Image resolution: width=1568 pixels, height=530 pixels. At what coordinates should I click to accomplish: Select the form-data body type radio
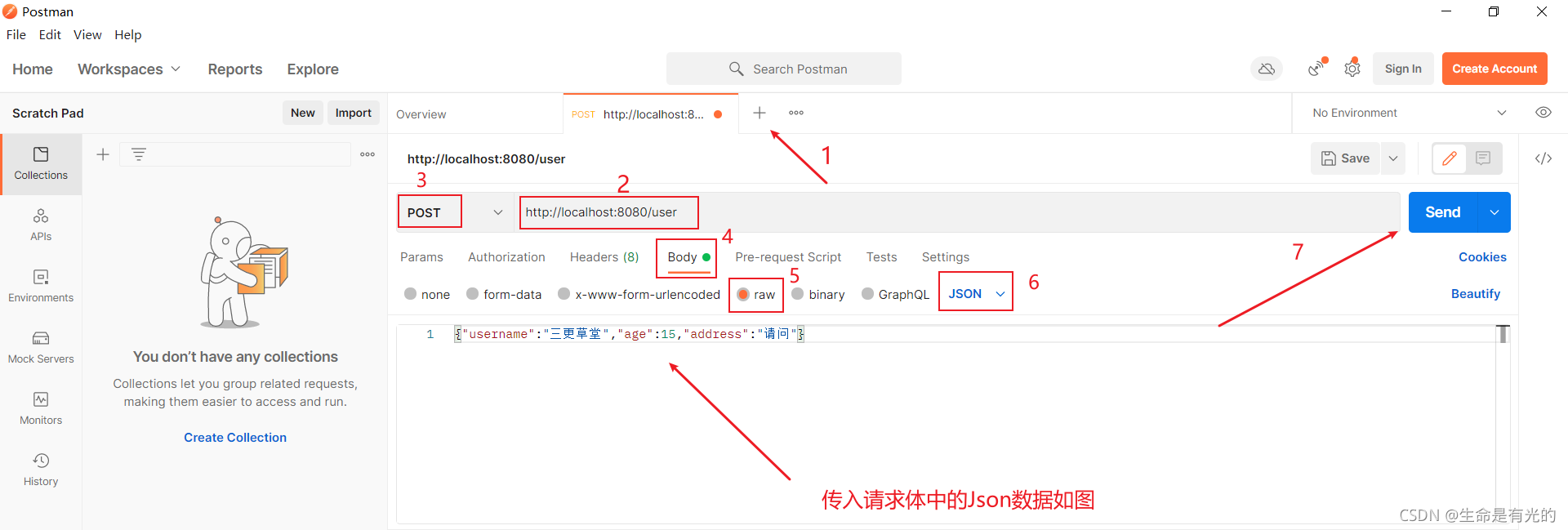(473, 294)
